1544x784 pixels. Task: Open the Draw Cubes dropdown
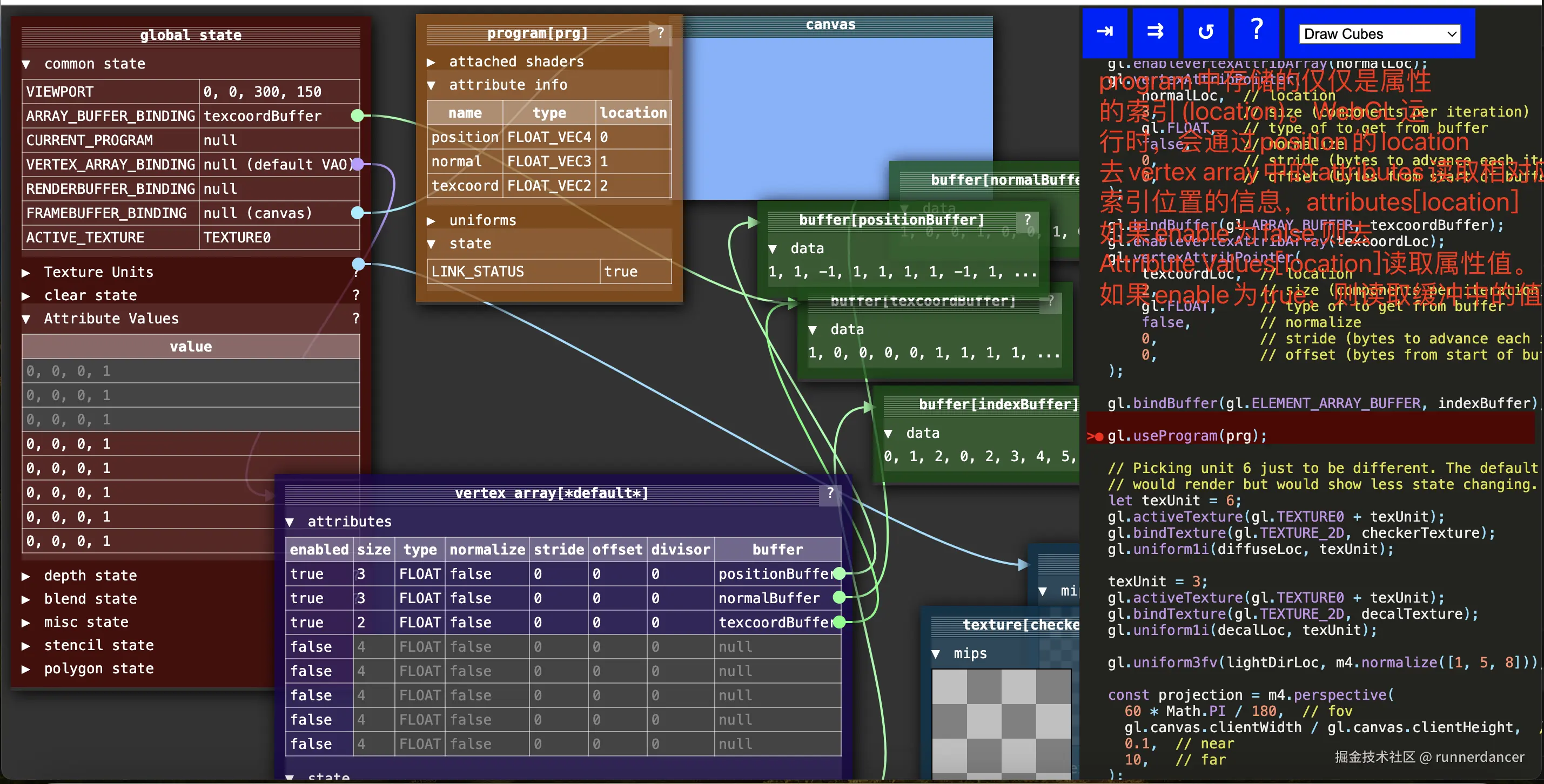pyautogui.click(x=1379, y=34)
